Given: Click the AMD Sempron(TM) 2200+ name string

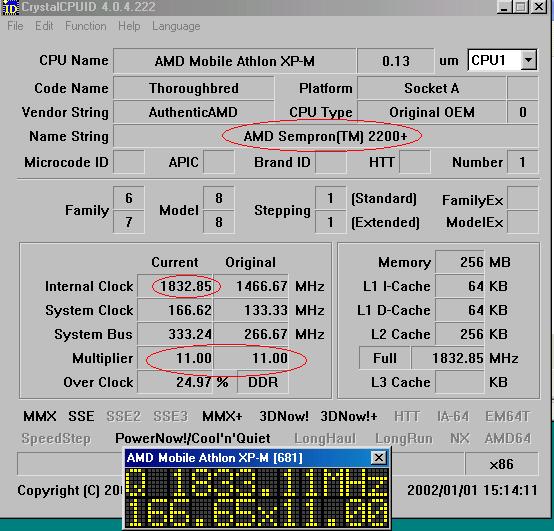Looking at the screenshot, I should [325, 136].
